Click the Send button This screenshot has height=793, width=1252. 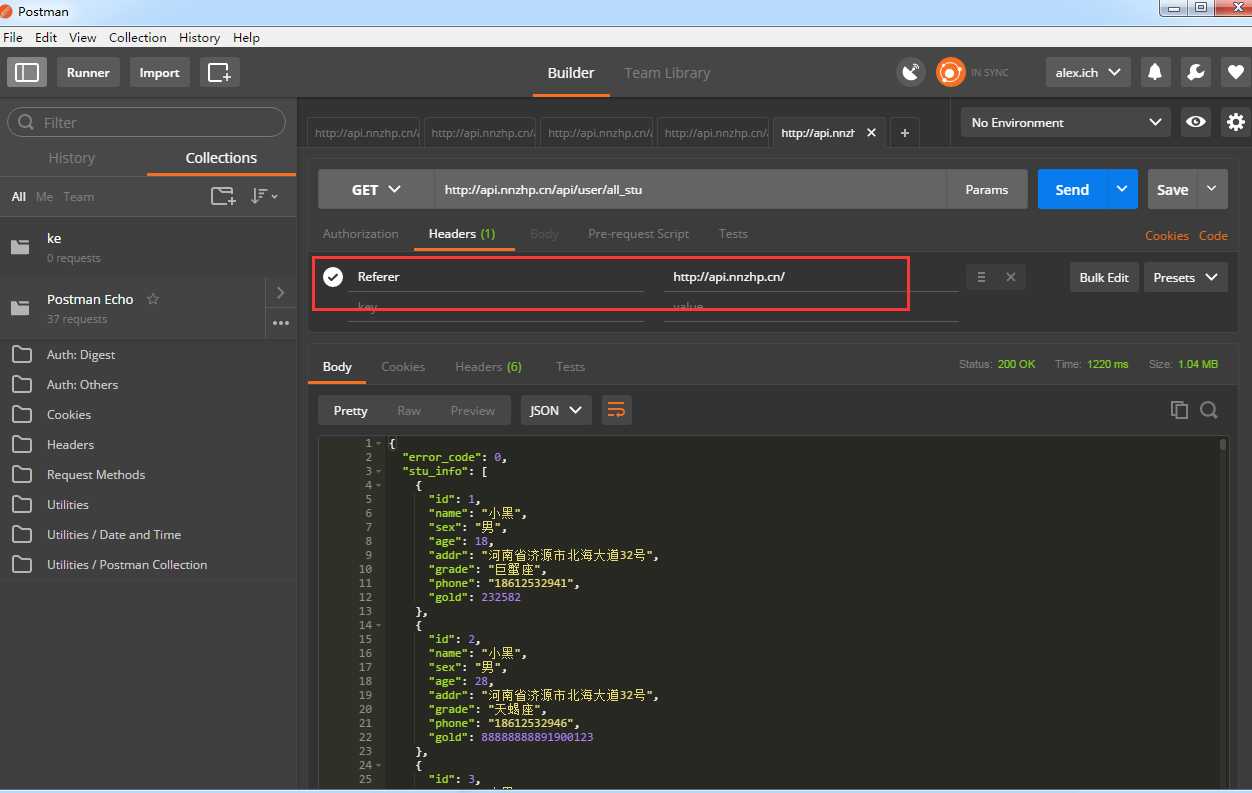tap(1072, 189)
